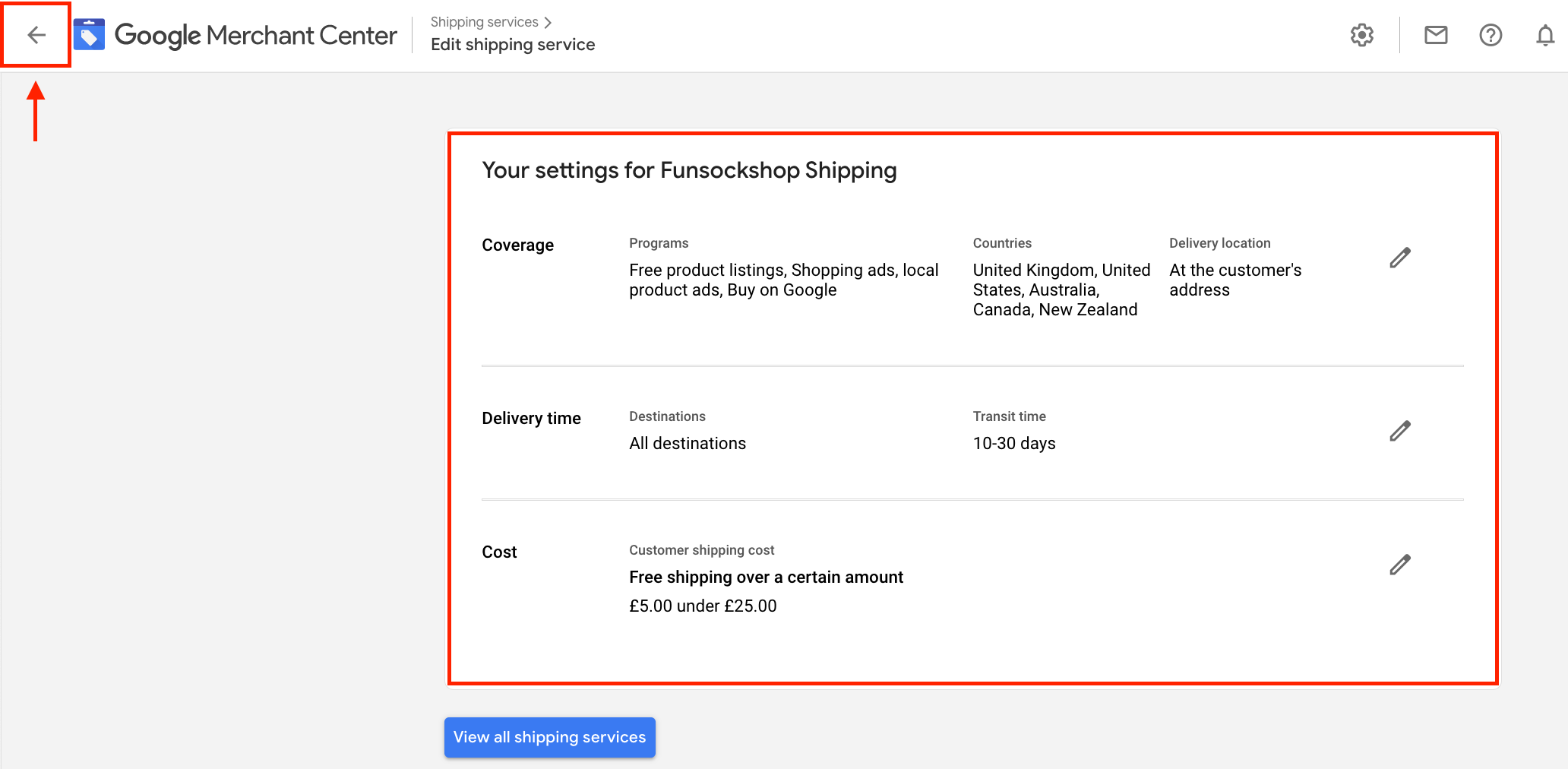Click the back arrow icon
This screenshot has height=769, width=1568.
pyautogui.click(x=36, y=35)
